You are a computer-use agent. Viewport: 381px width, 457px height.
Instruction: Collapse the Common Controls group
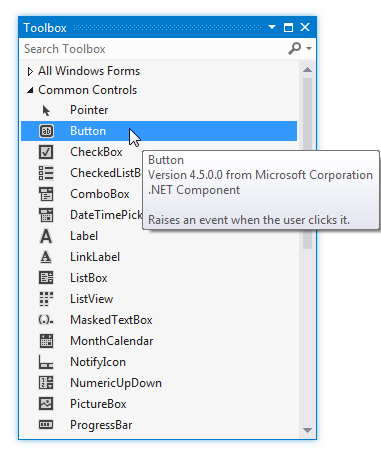coord(30,90)
